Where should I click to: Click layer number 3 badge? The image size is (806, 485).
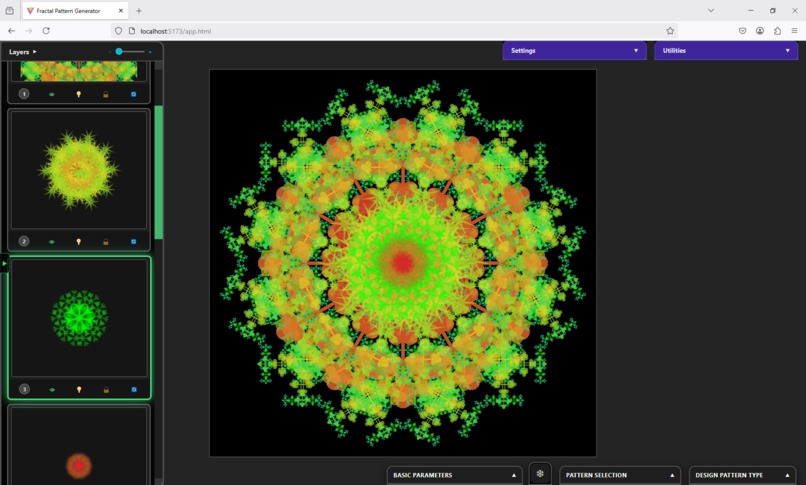click(x=24, y=389)
